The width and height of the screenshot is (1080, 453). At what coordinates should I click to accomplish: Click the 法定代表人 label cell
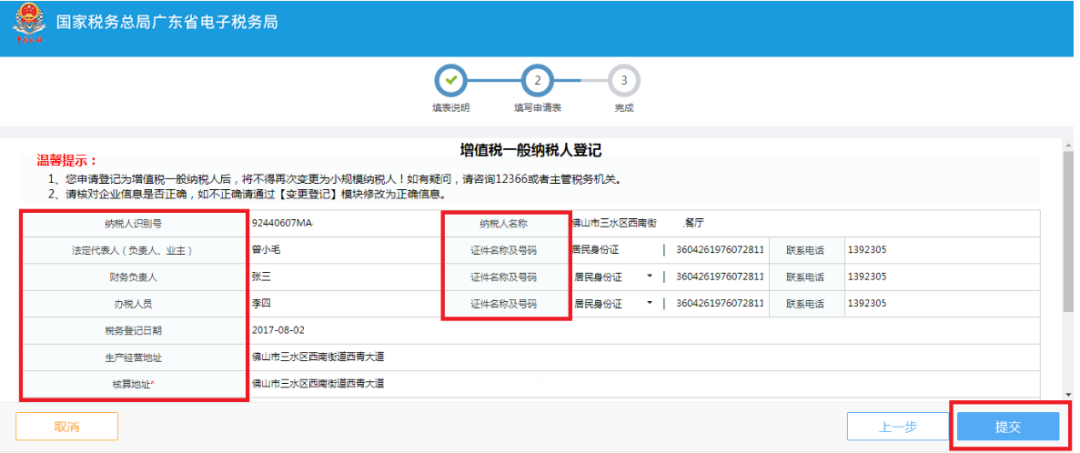click(x=134, y=250)
